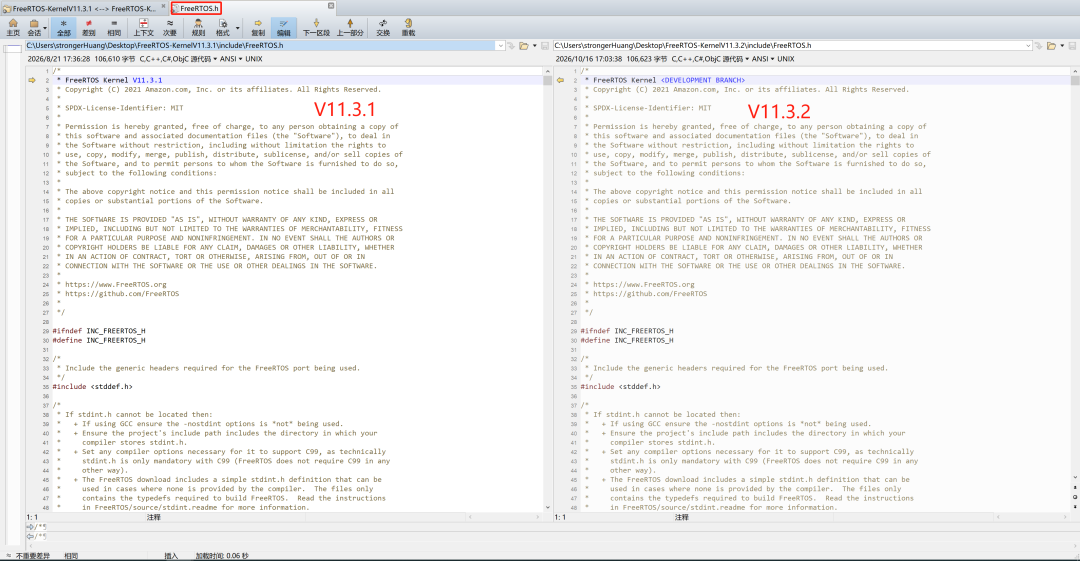Click the left difference arrow at line 2
The image size is (1080, 561).
pos(32,80)
